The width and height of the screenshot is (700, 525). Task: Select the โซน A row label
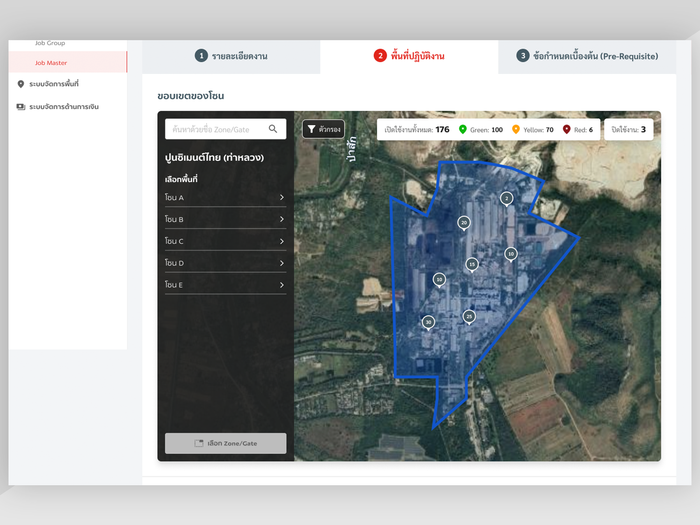pyautogui.click(x=174, y=197)
